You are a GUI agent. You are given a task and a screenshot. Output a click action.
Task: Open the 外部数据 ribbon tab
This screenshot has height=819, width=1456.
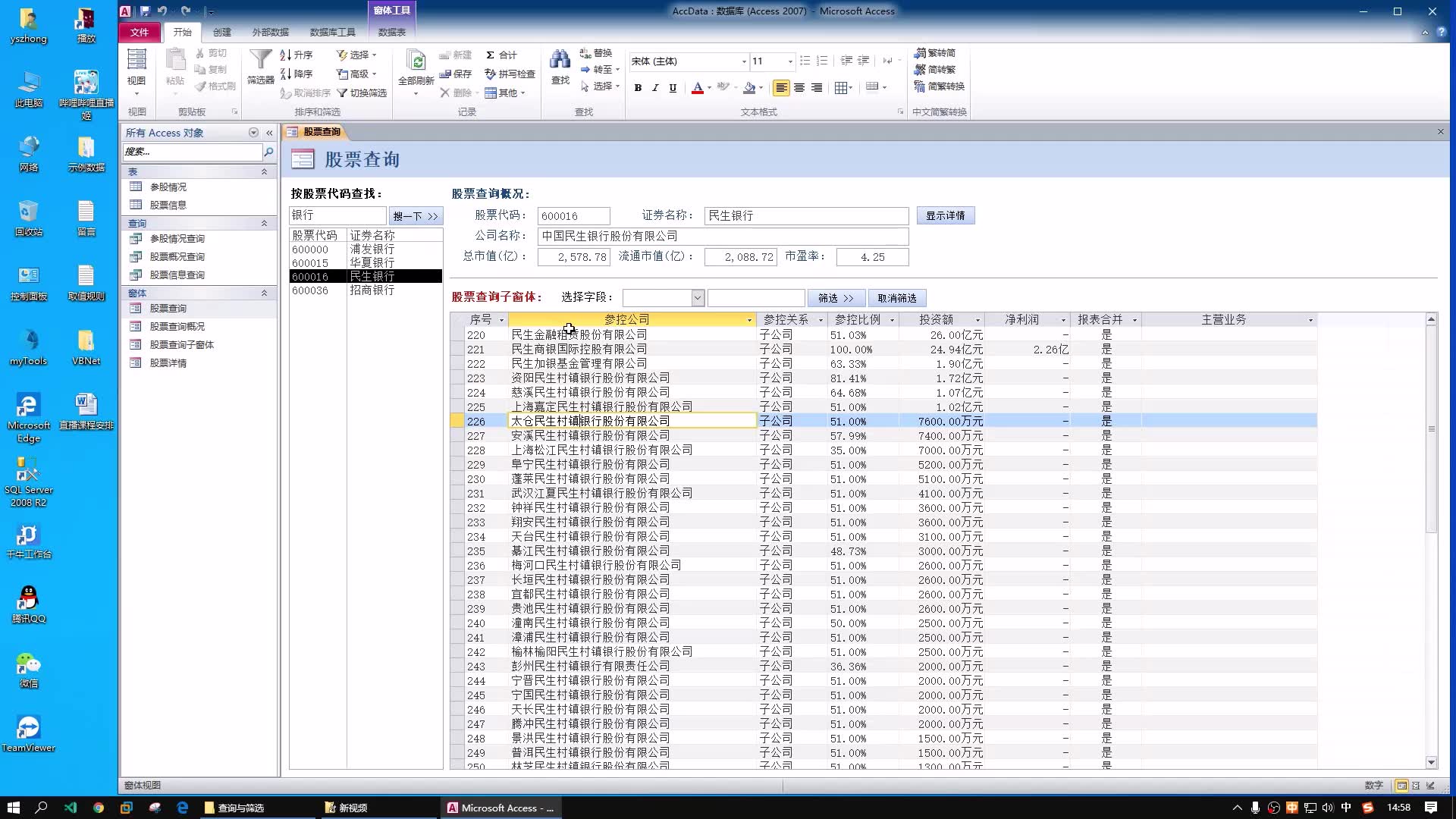[x=270, y=32]
